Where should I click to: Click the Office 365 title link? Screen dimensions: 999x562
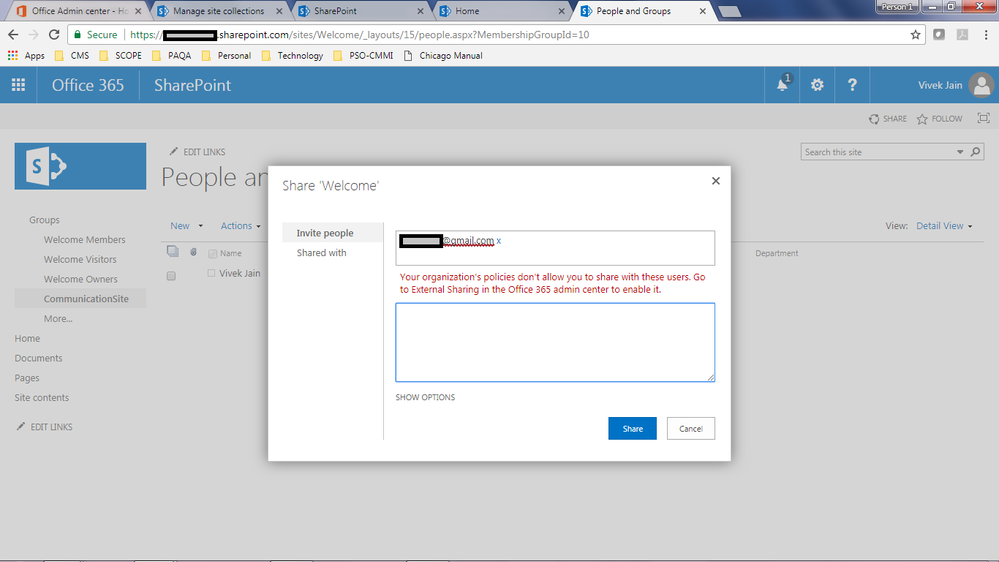tap(88, 85)
